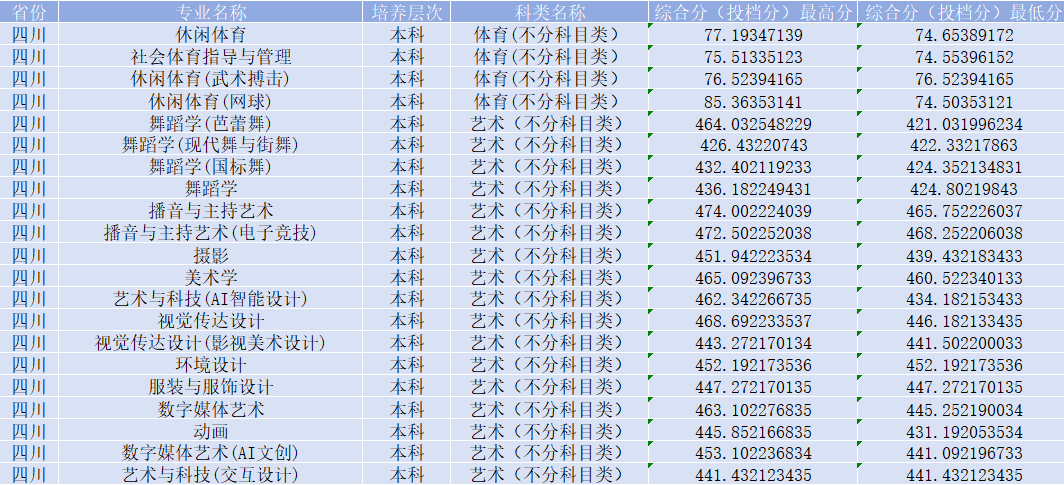Select the 美术学 cell
Image resolution: width=1064 pixels, height=485 pixels.
[211, 277]
